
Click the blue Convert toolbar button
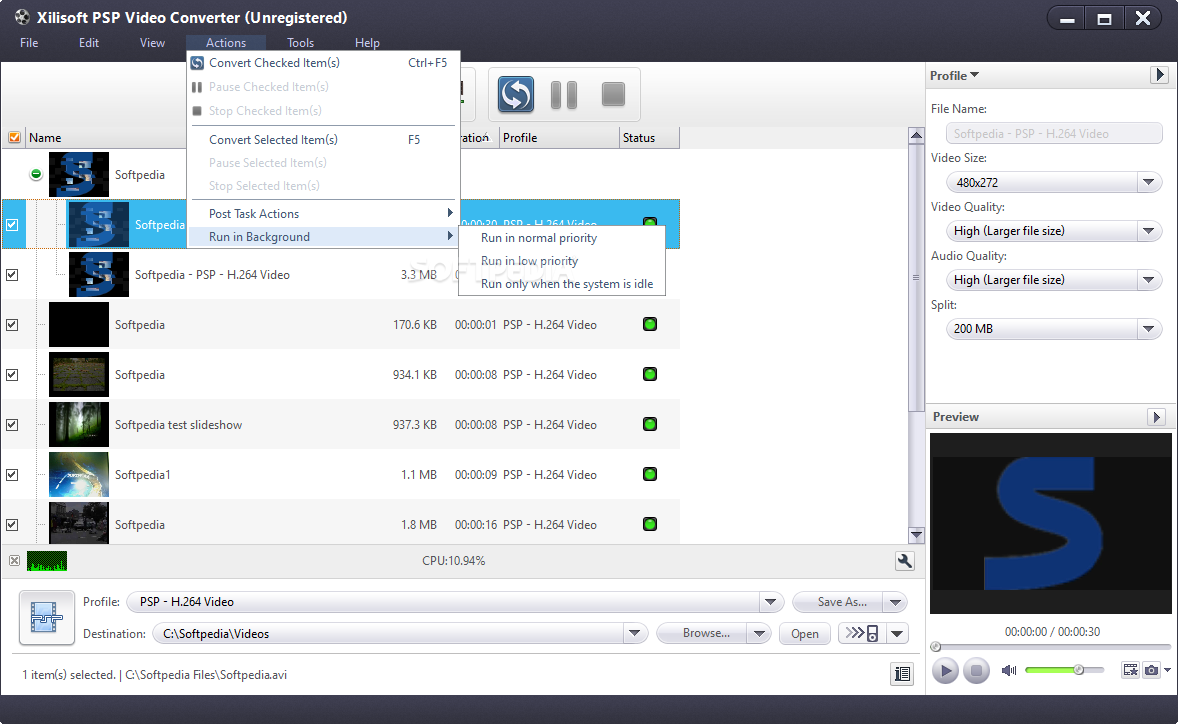515,95
